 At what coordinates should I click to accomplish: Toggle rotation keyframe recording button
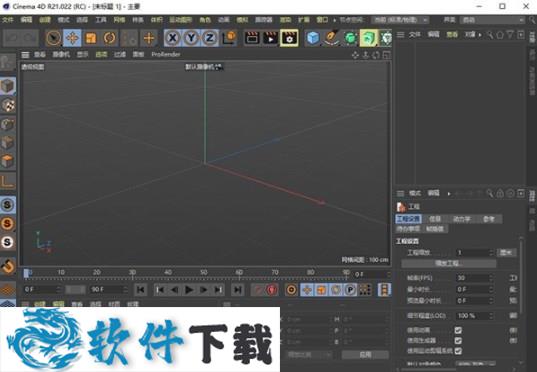point(336,290)
